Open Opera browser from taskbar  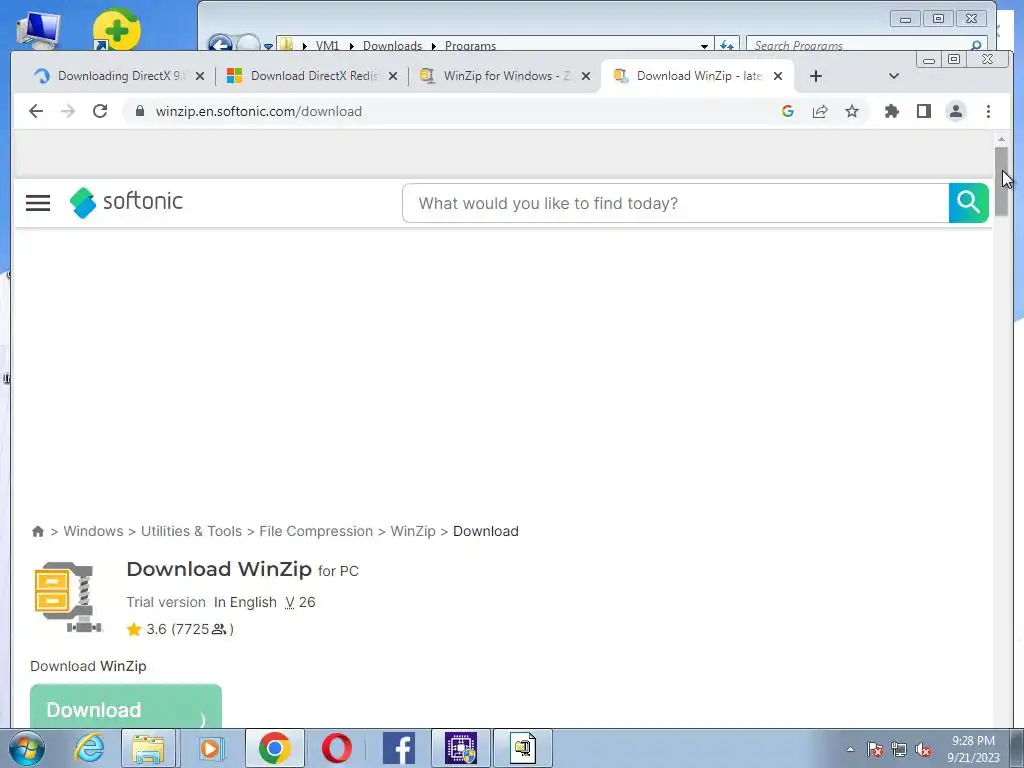336,748
